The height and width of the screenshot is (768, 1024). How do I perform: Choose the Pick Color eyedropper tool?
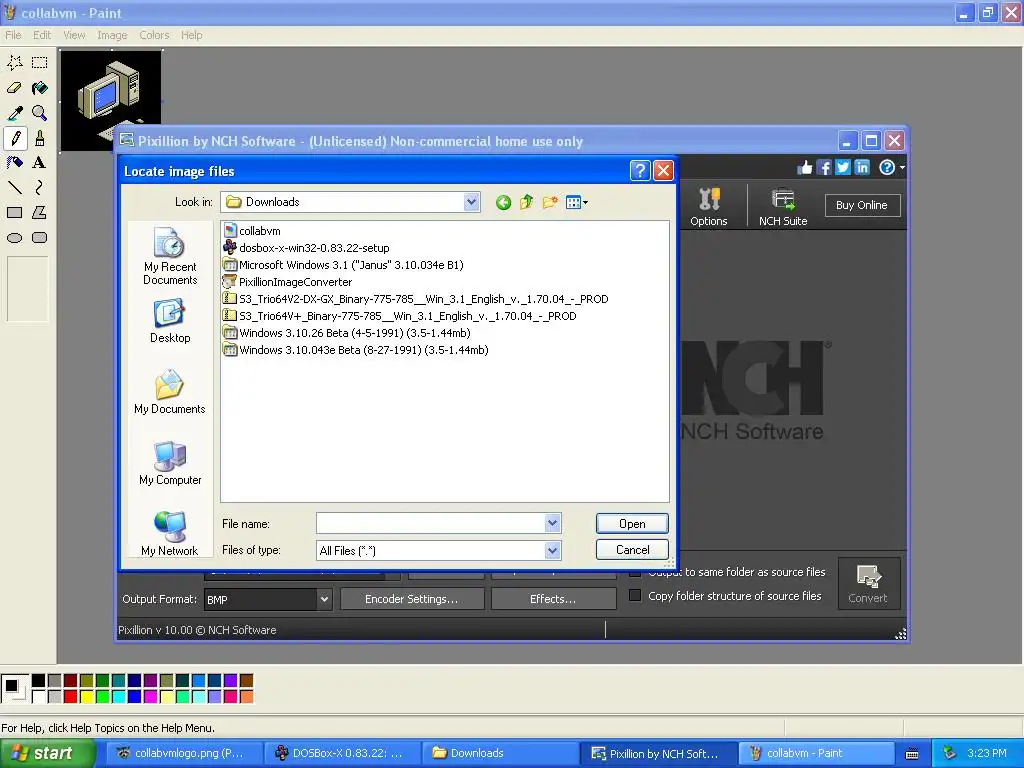coord(14,113)
